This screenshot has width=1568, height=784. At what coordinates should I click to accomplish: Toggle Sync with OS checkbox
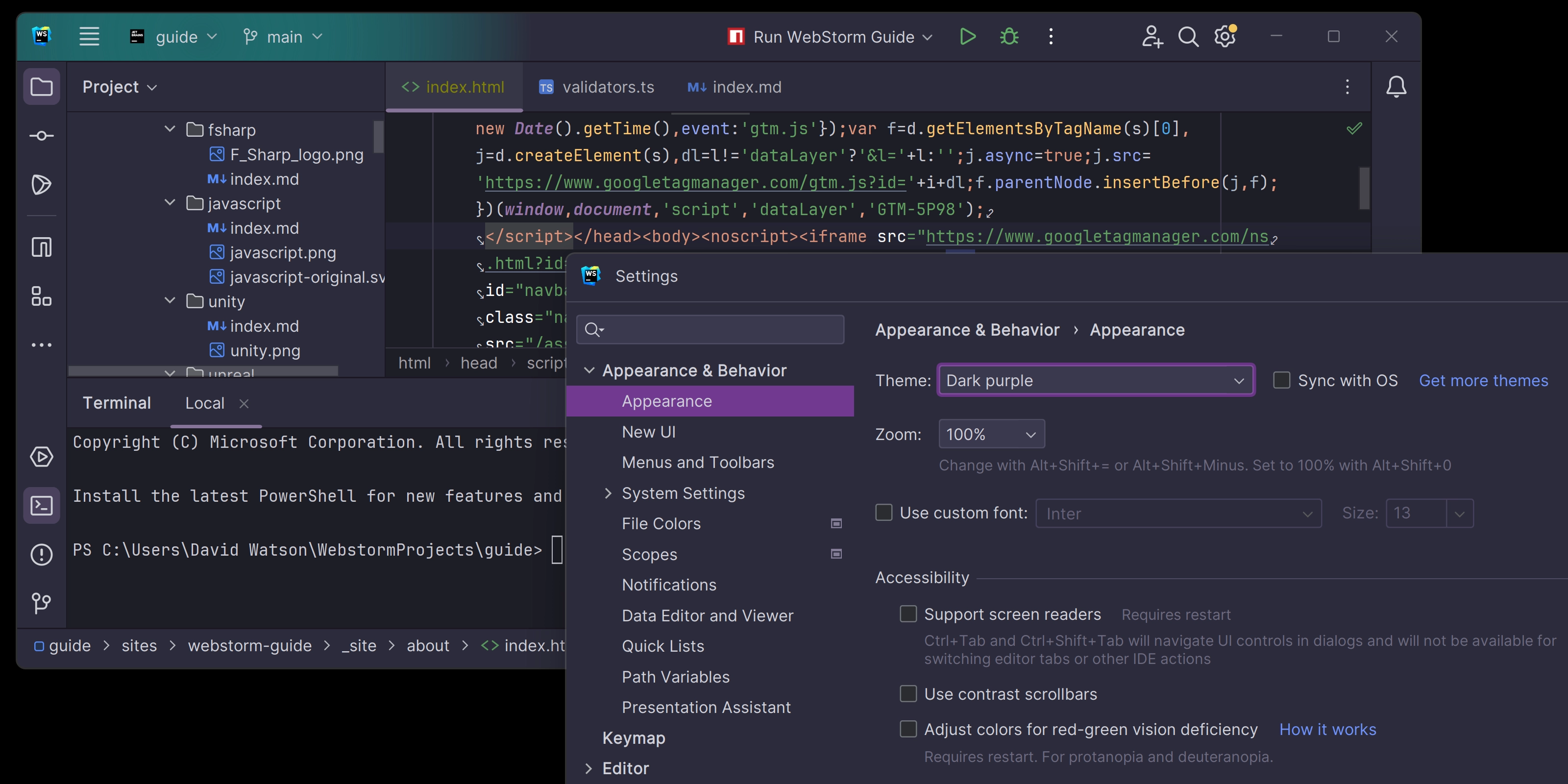pos(1281,380)
